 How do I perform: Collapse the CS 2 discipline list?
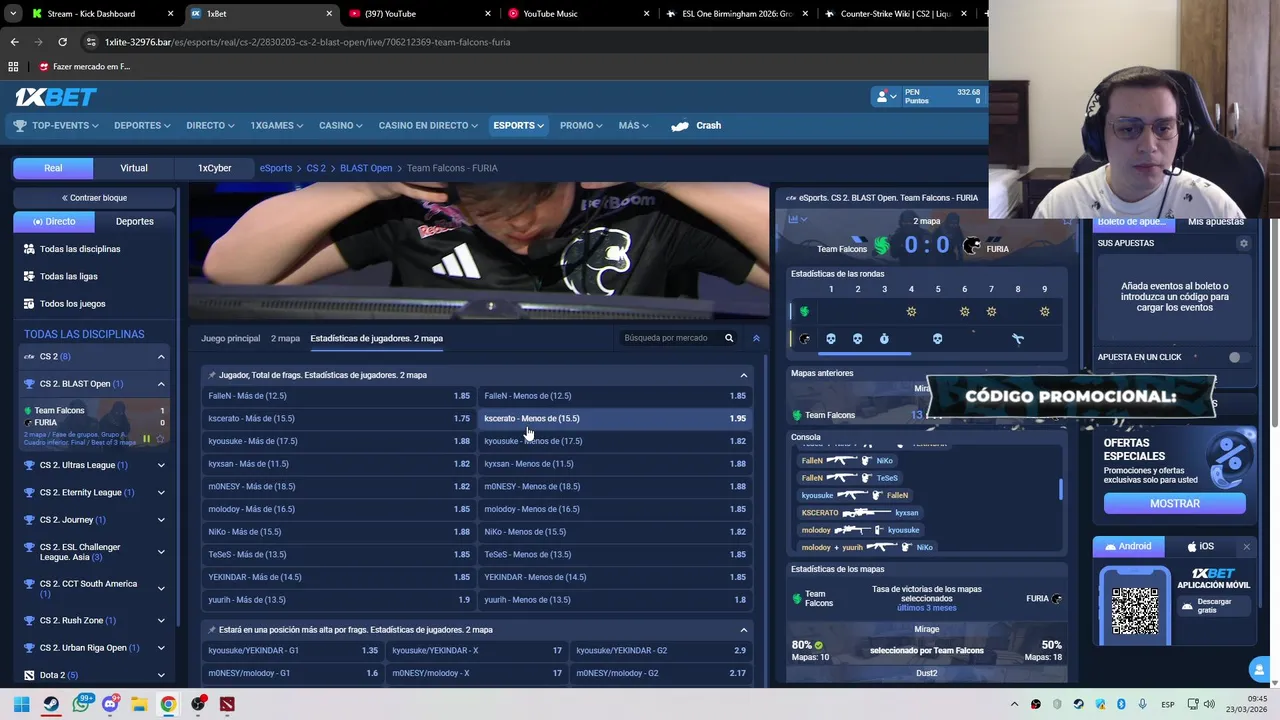pos(161,357)
